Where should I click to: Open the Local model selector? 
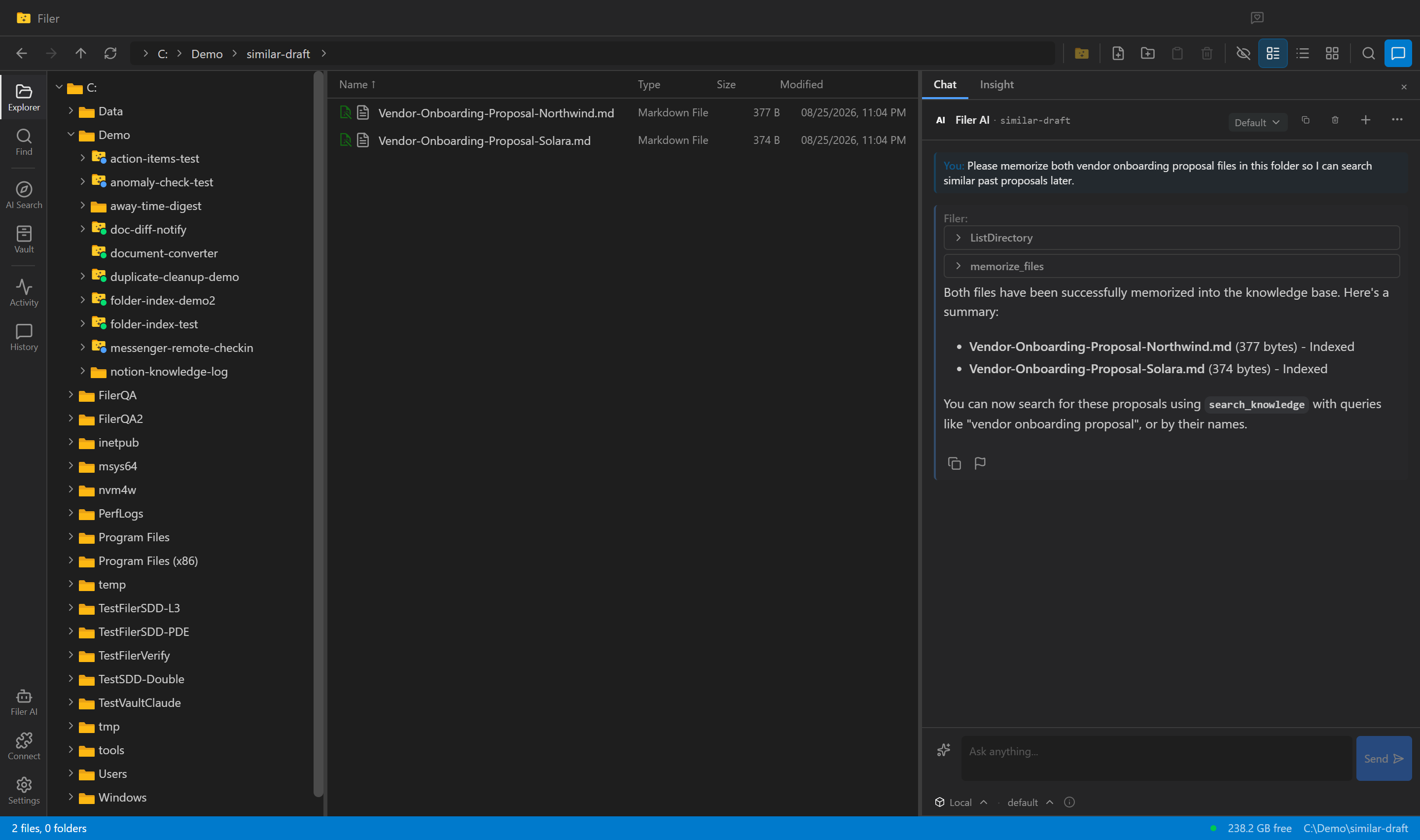(x=961, y=802)
